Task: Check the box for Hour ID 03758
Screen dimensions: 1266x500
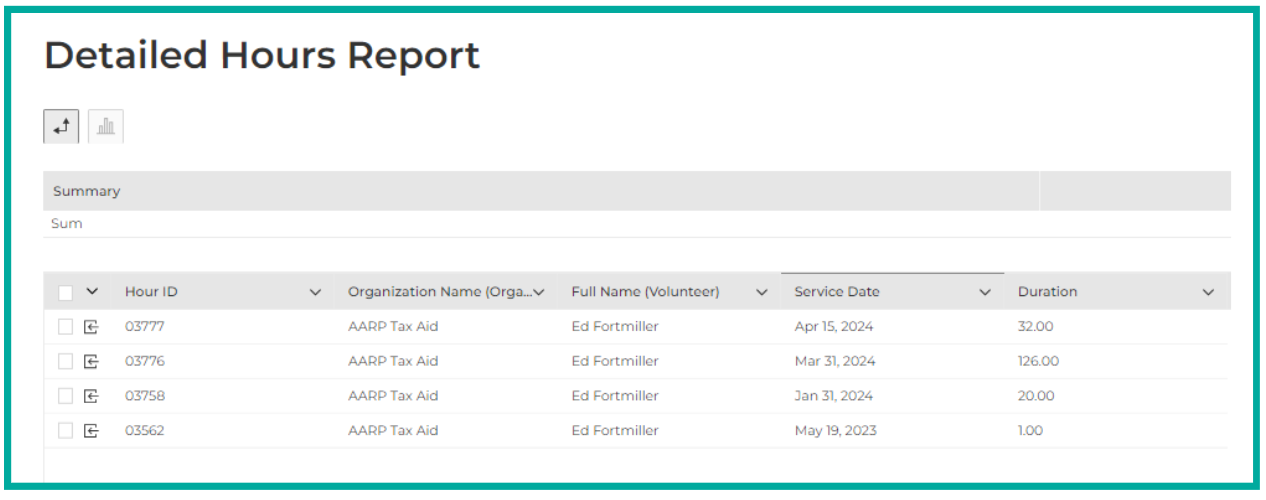Action: coord(65,396)
